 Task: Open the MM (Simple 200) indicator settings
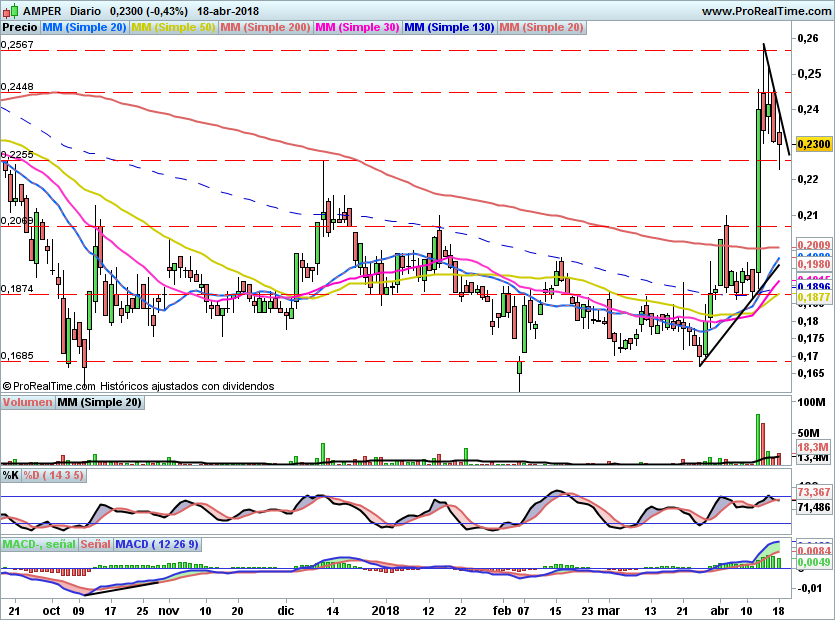pyautogui.click(x=265, y=27)
